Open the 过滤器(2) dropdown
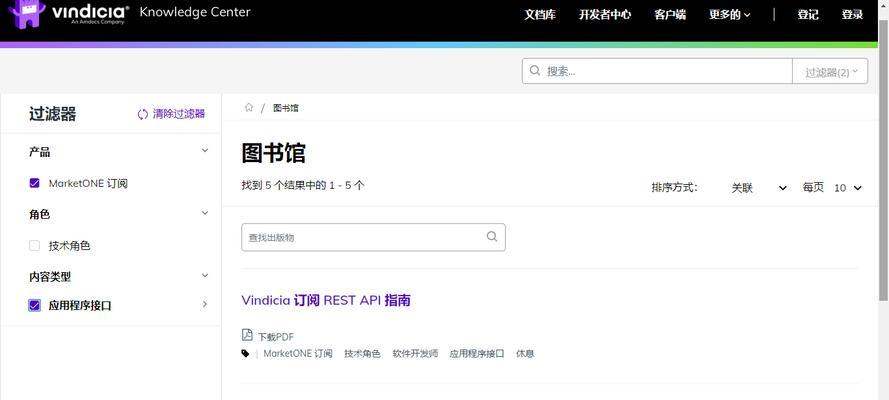Image resolution: width=889 pixels, height=400 pixels. (830, 71)
